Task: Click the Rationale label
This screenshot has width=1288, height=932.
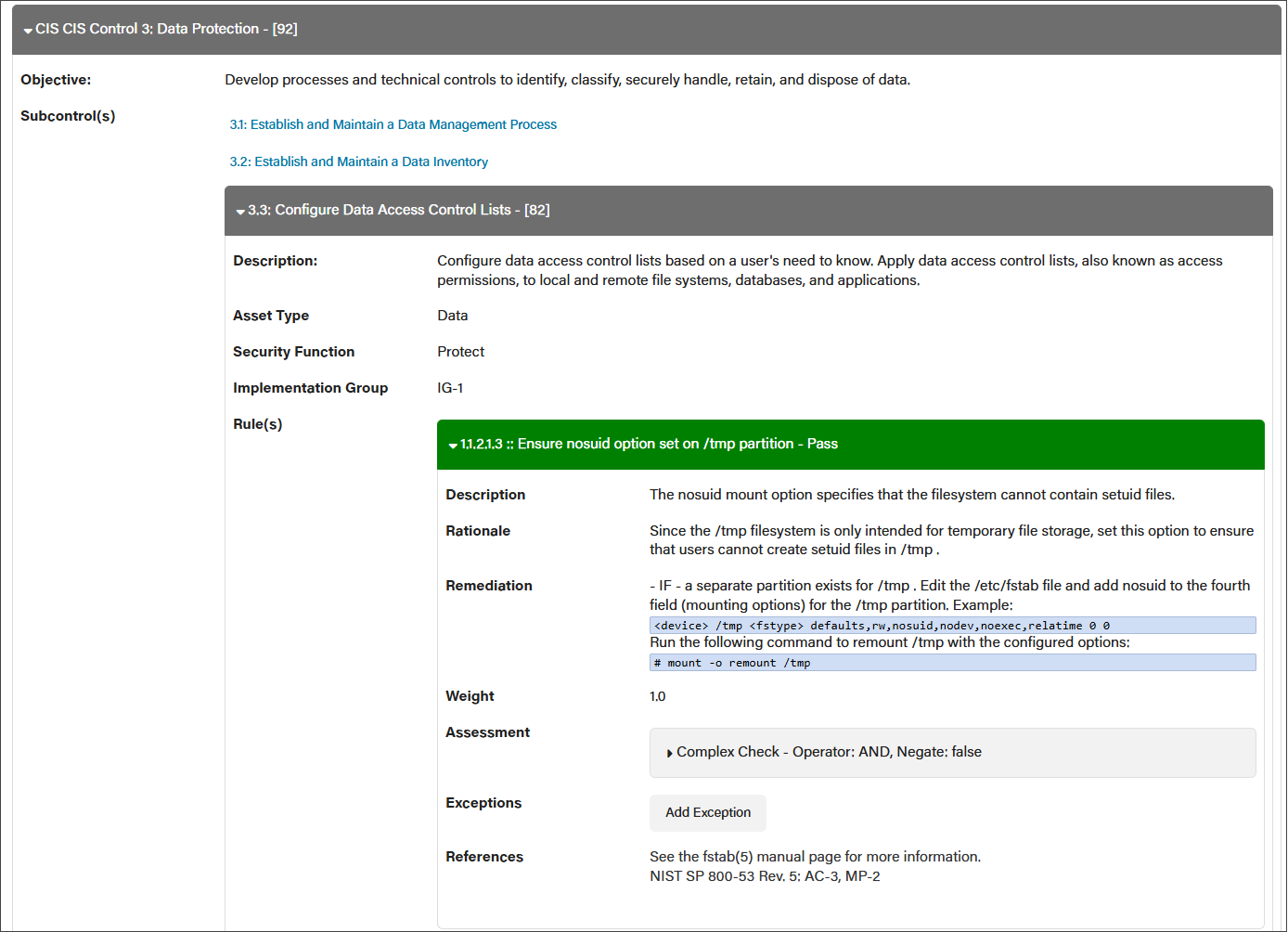Action: (x=478, y=531)
